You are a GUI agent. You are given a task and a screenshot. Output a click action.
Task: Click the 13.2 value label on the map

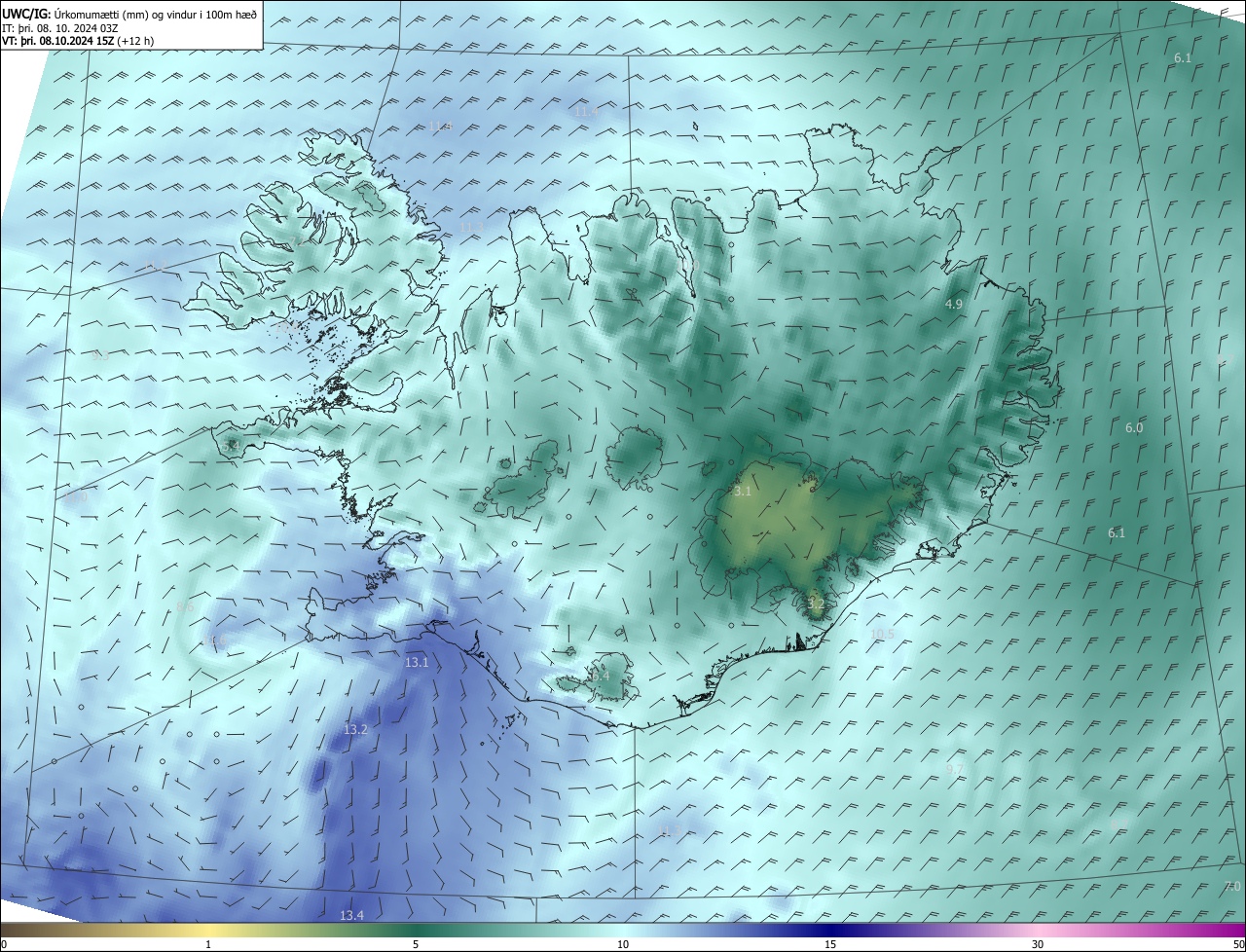click(x=355, y=729)
